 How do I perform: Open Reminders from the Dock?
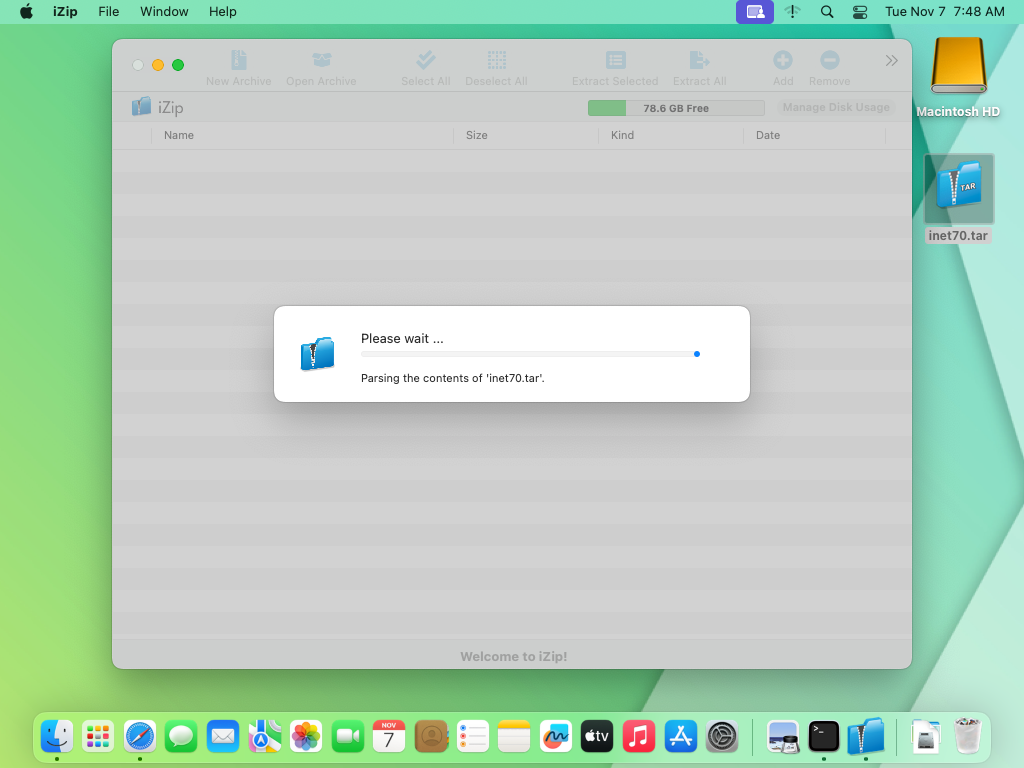pos(472,737)
